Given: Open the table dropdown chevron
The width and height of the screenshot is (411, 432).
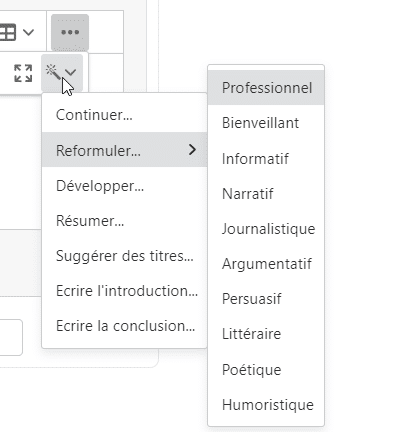Looking at the screenshot, I should pos(29,32).
